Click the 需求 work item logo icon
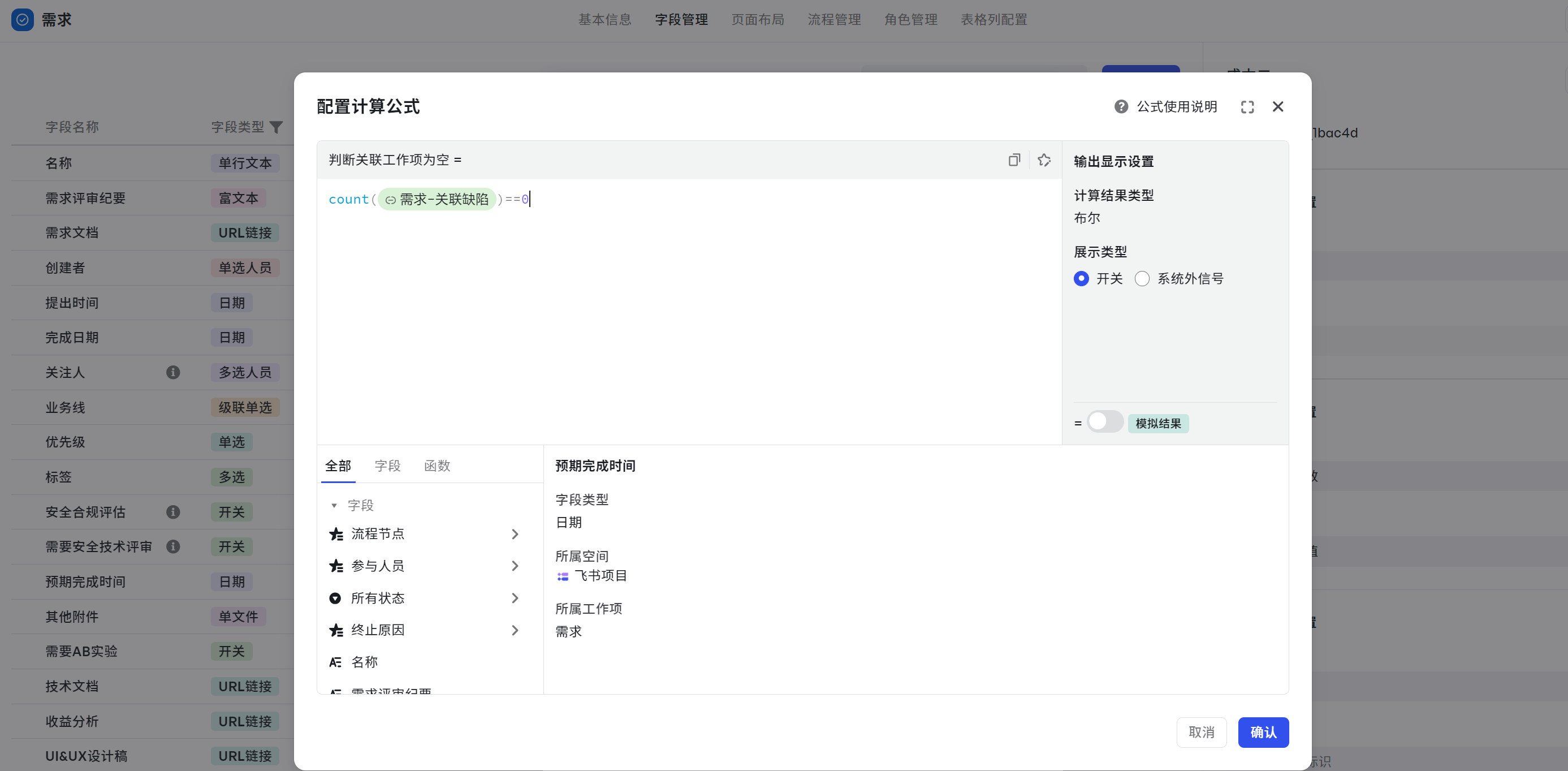 pyautogui.click(x=23, y=19)
